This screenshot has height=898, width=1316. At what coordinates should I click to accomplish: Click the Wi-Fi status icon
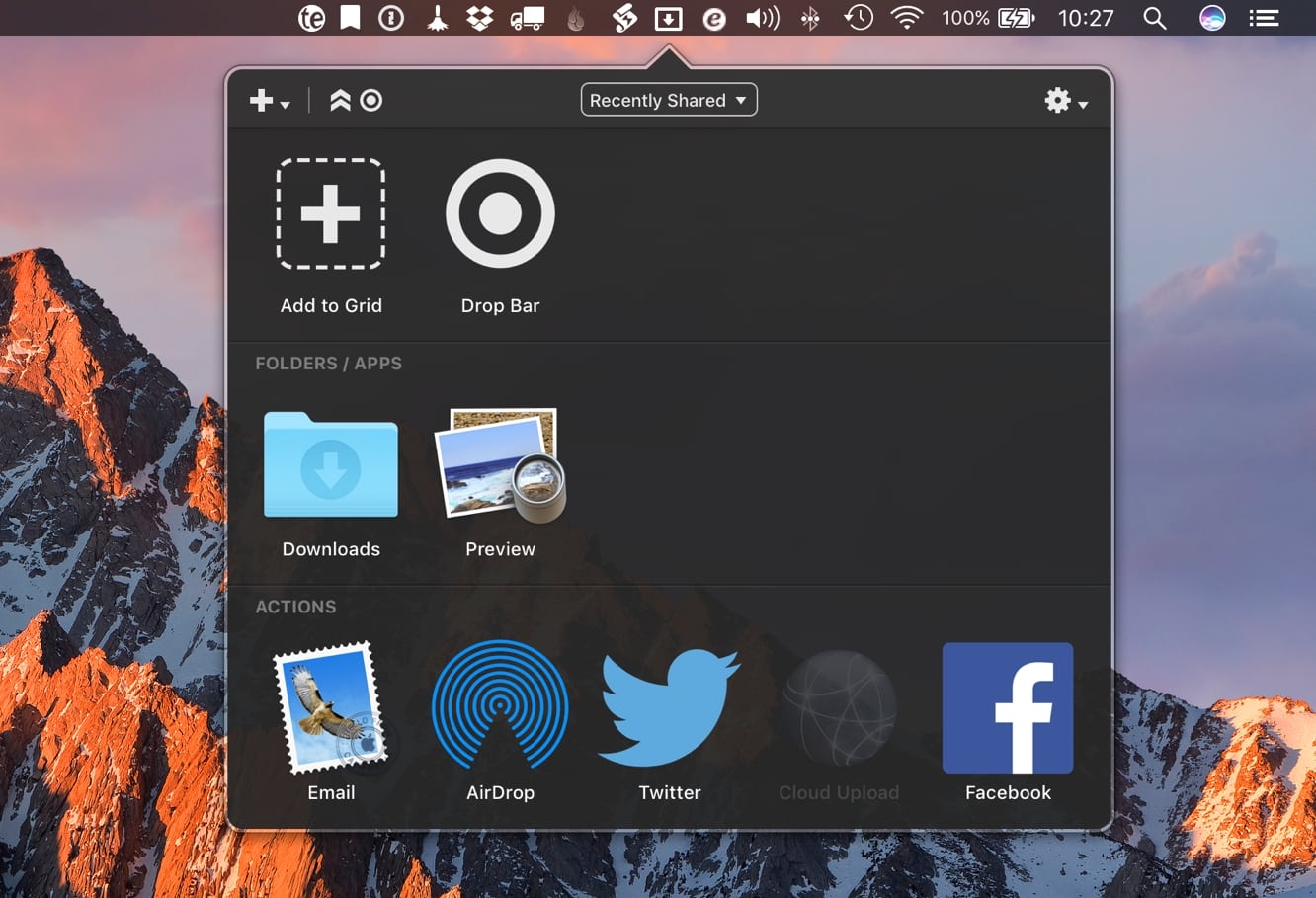pyautogui.click(x=906, y=18)
